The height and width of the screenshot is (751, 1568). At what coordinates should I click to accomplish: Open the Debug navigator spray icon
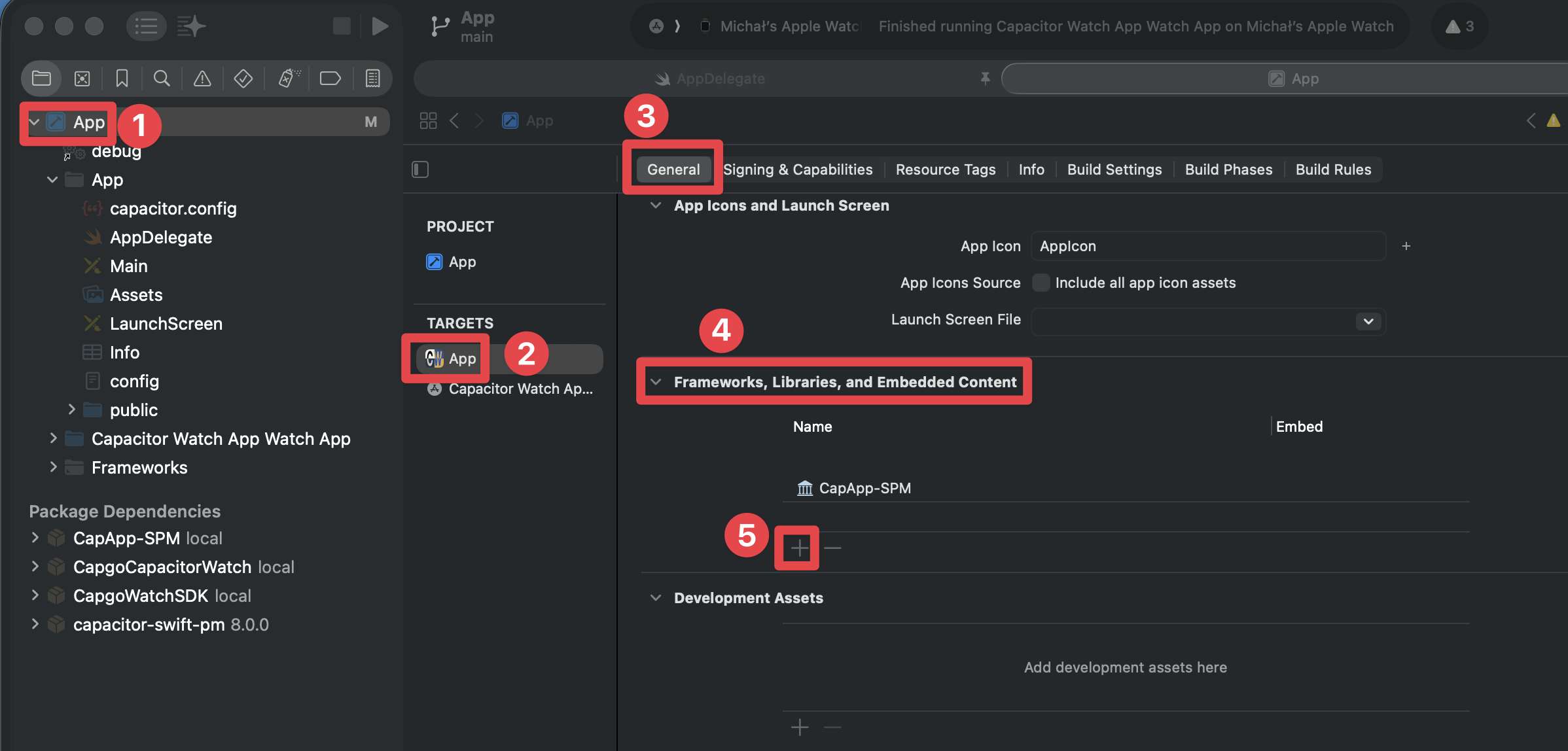289,79
